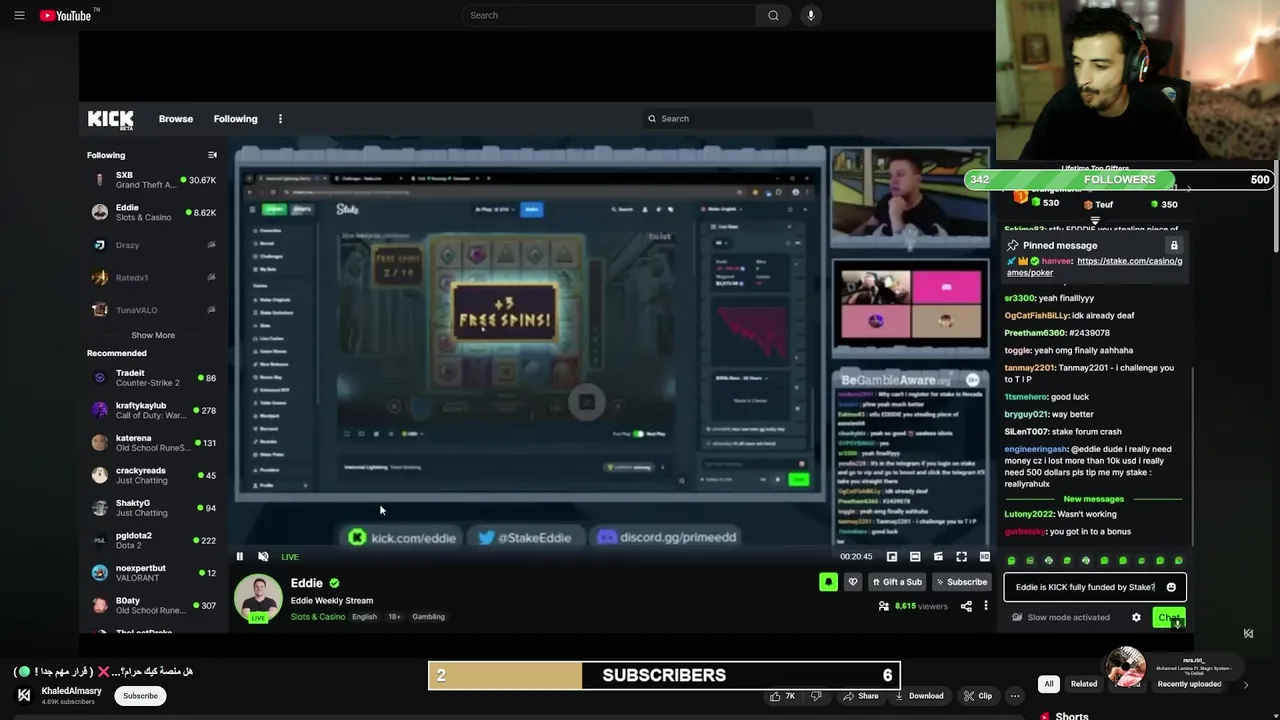Subscribe to KhaledAlmasry on YouTube
Viewport: 1280px width, 720px height.
click(140, 696)
